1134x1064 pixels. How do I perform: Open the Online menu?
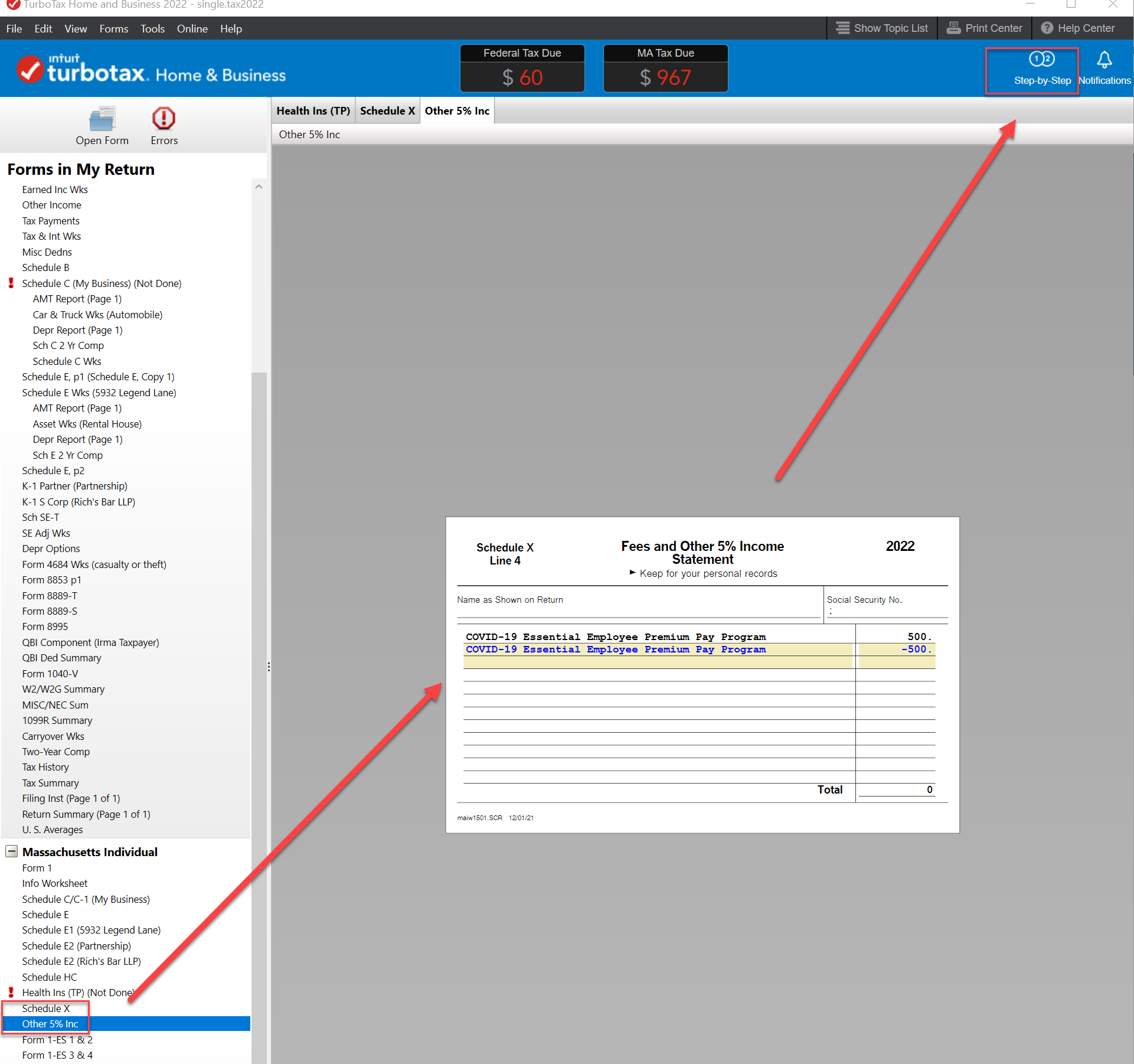tap(192, 28)
